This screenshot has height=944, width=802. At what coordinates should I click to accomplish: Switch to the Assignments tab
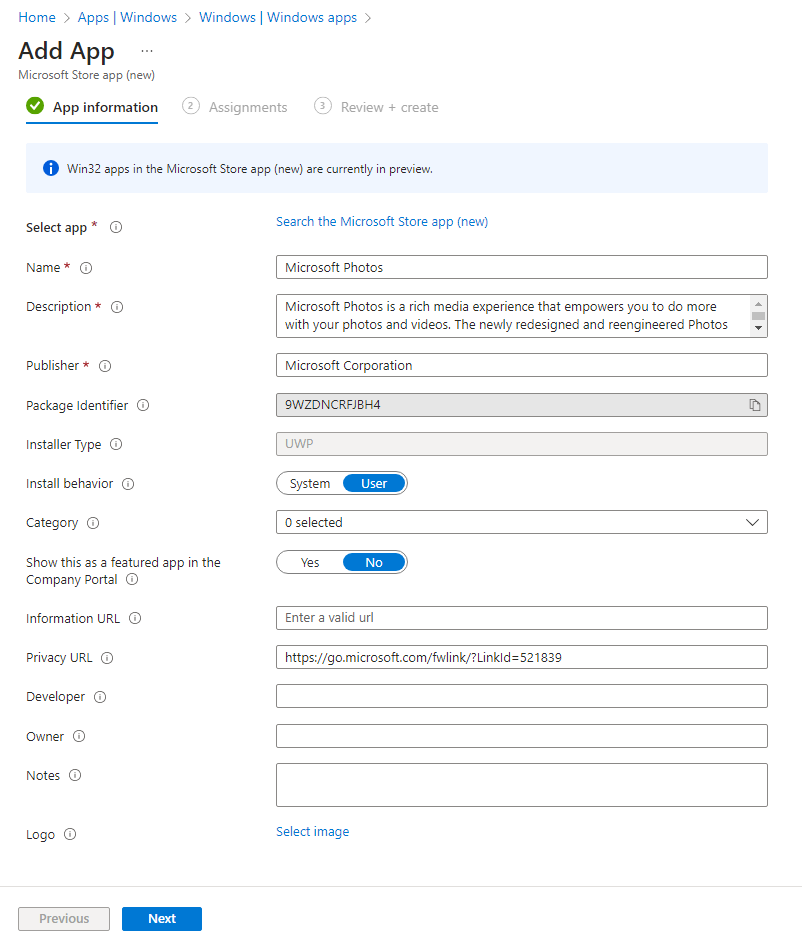[x=247, y=107]
